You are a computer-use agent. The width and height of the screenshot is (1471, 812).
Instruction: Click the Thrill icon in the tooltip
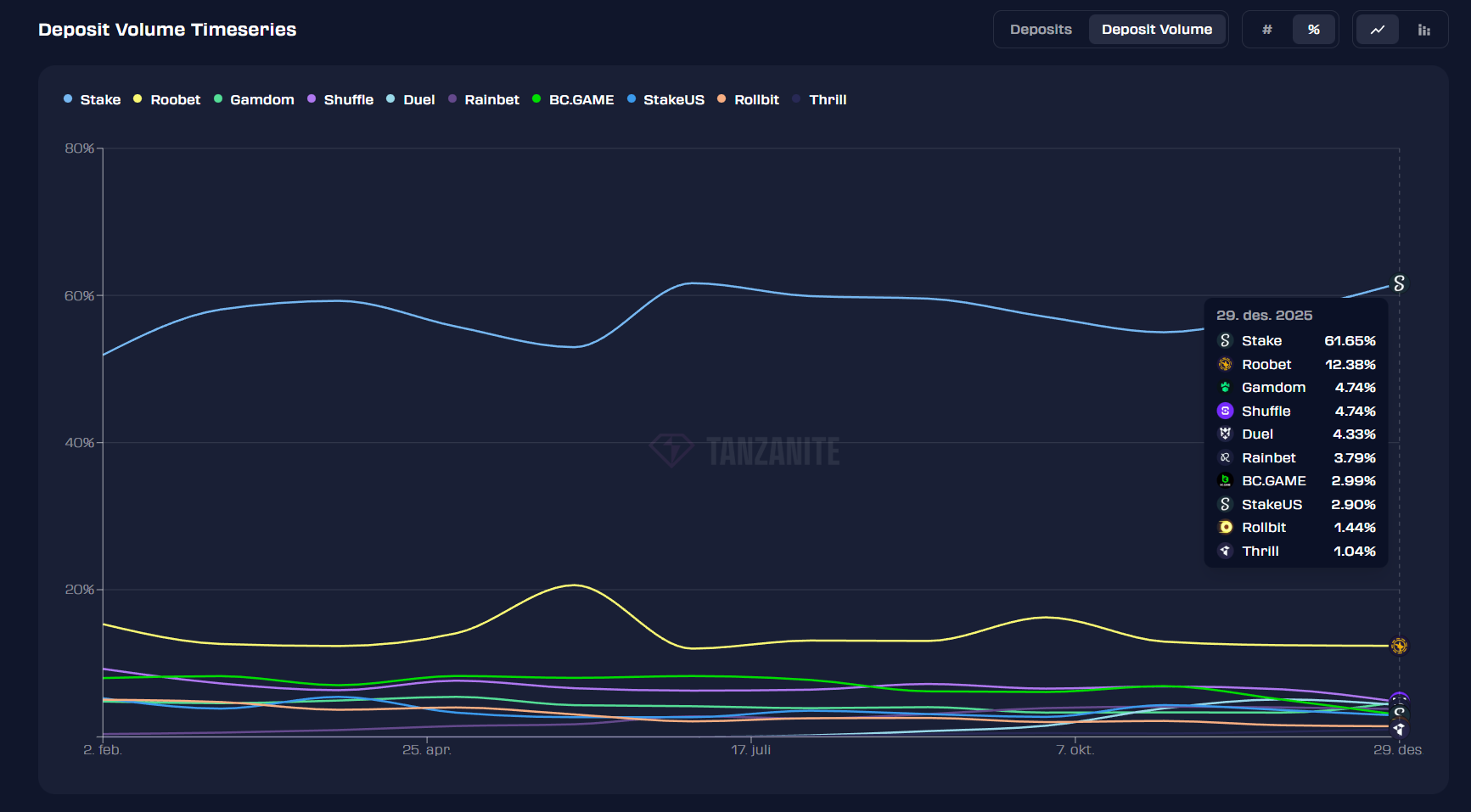click(x=1225, y=551)
